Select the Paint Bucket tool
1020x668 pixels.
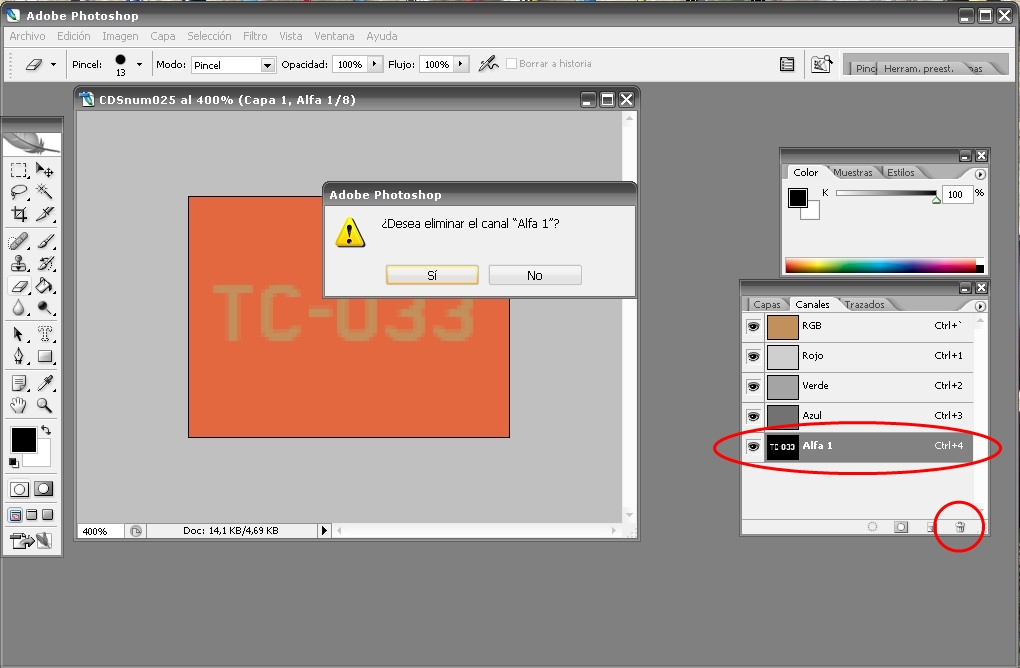coord(44,286)
